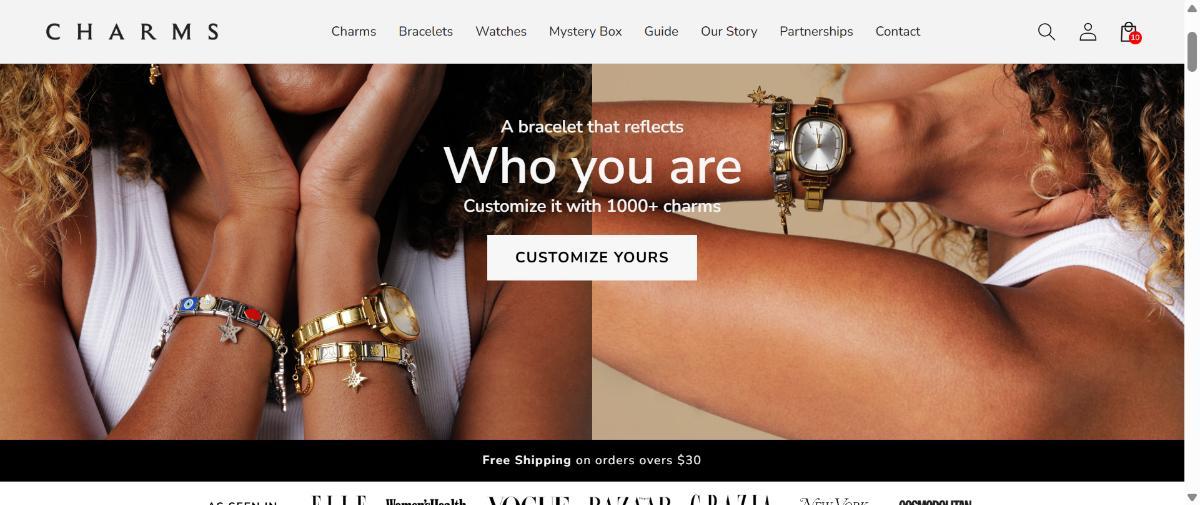This screenshot has width=1200, height=505.
Task: Click the red cart count badge
Action: 1135,38
